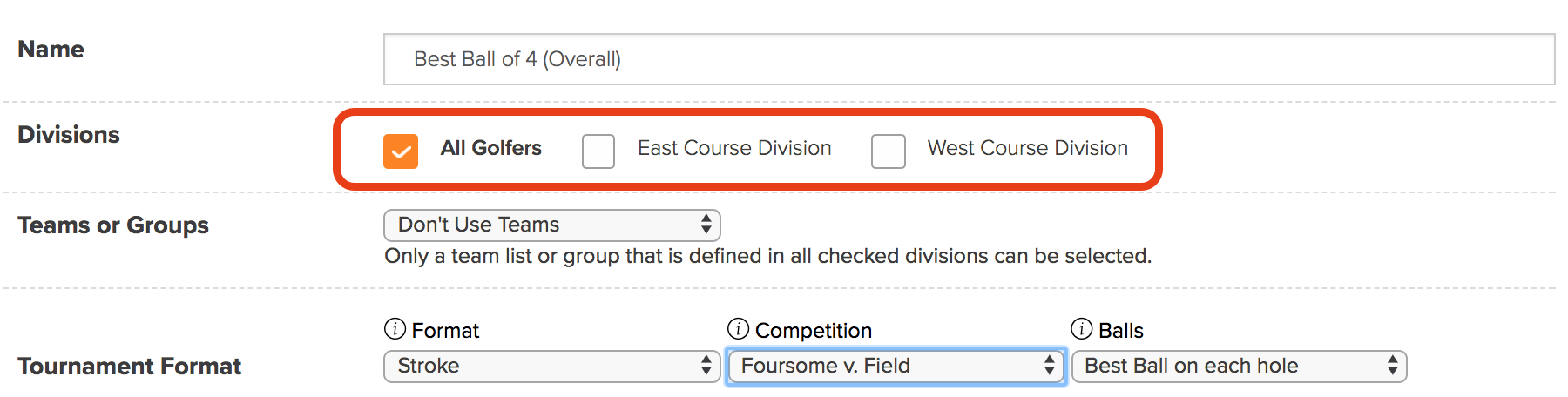Open the Best Ball on each hole dropdown
The image size is (1568, 397).
pos(1239,366)
